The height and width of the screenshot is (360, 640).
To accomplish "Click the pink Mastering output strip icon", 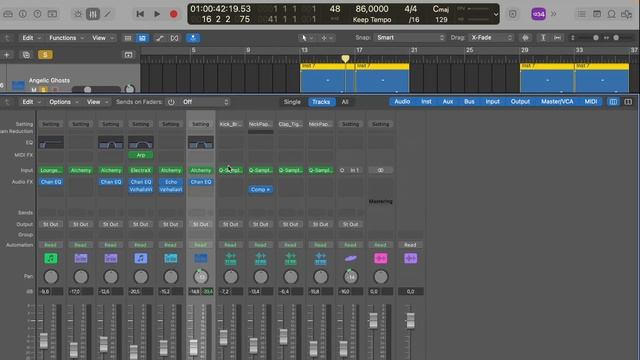I will 380,258.
